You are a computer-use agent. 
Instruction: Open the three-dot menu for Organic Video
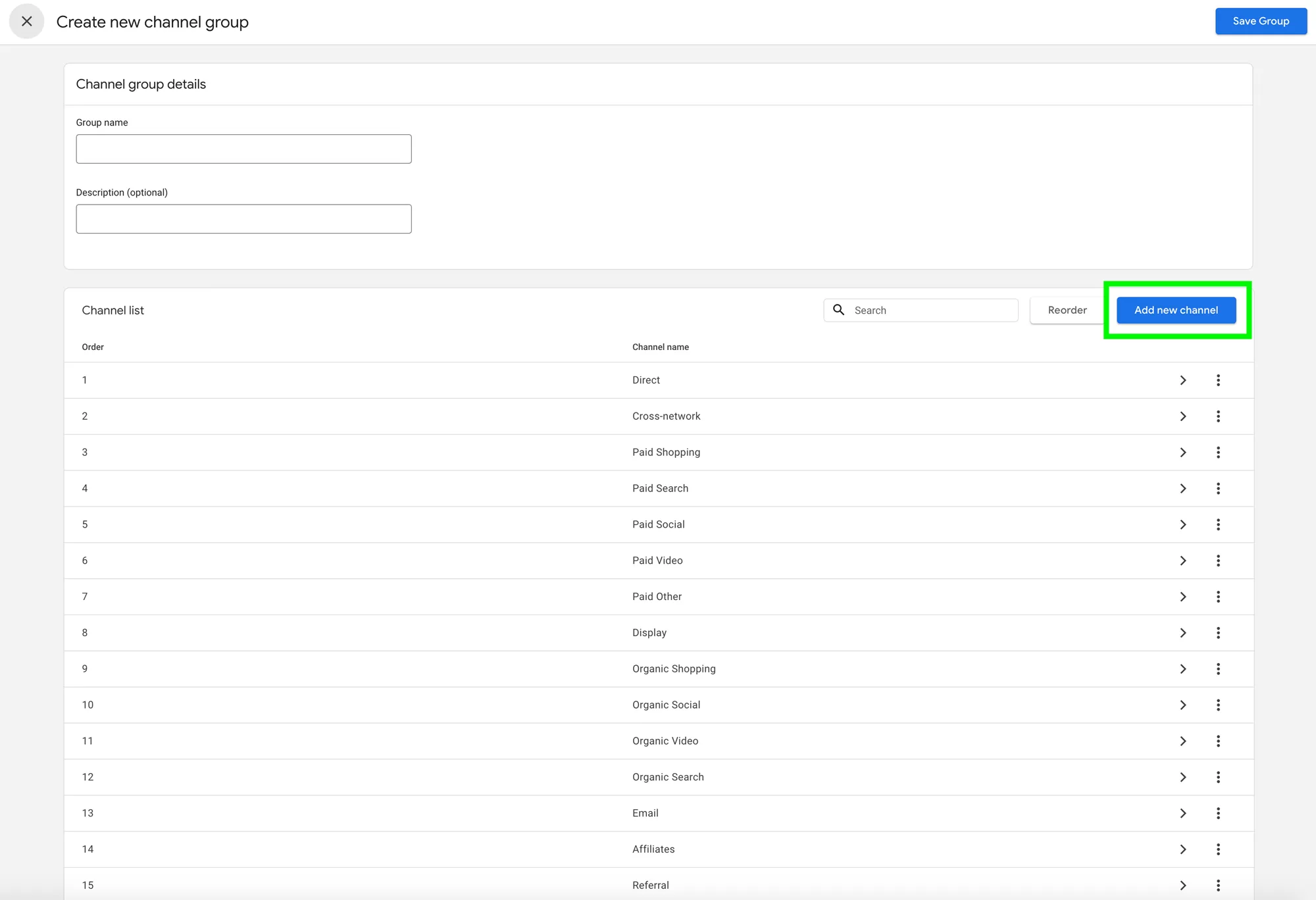(x=1218, y=741)
